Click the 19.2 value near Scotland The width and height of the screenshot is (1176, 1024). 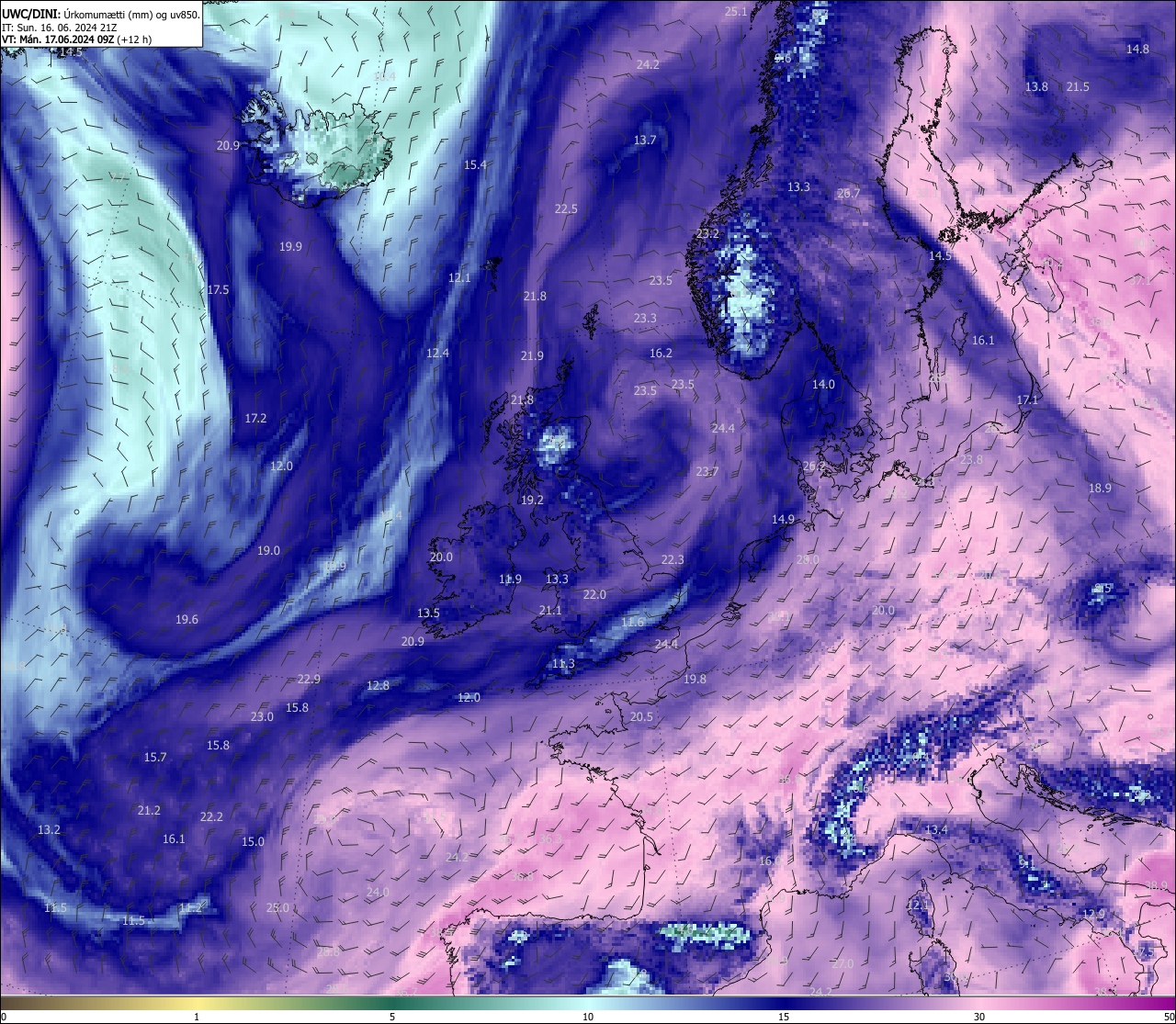(532, 500)
